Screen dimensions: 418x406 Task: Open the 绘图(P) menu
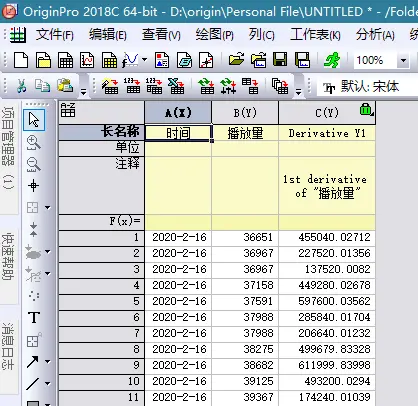tap(214, 34)
